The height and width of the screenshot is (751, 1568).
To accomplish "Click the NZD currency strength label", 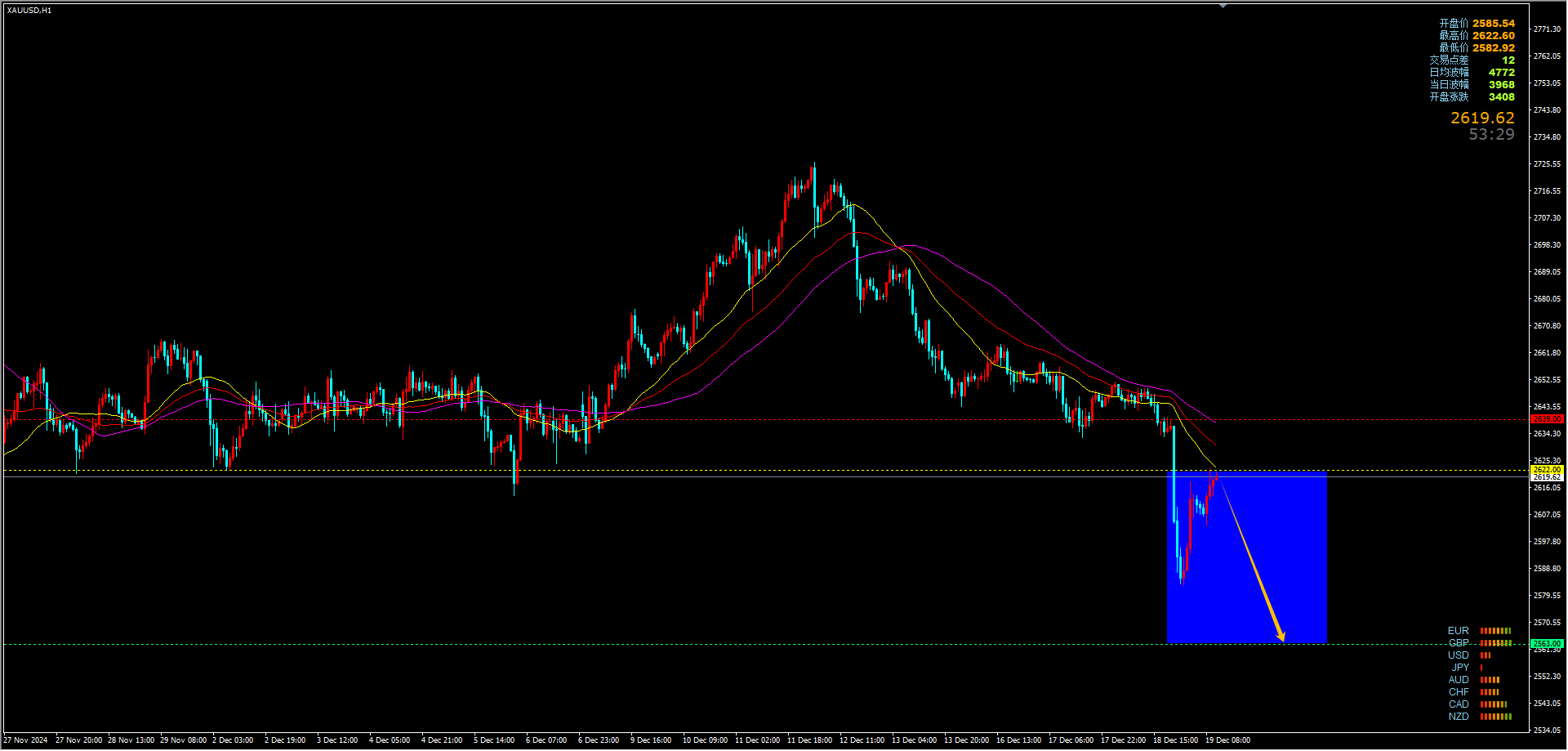I will click(1459, 717).
